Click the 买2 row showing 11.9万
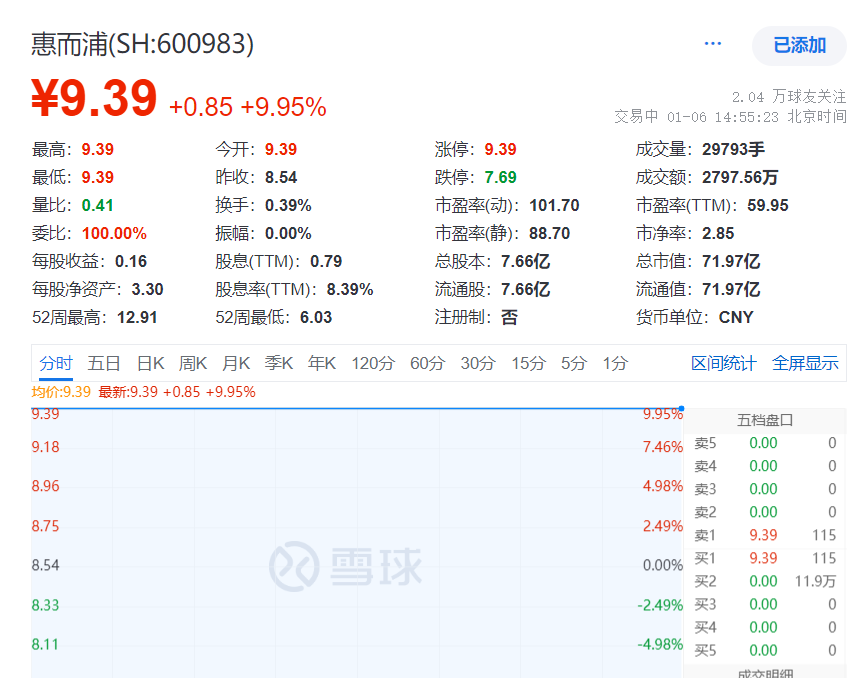The height and width of the screenshot is (678, 859). click(x=765, y=581)
